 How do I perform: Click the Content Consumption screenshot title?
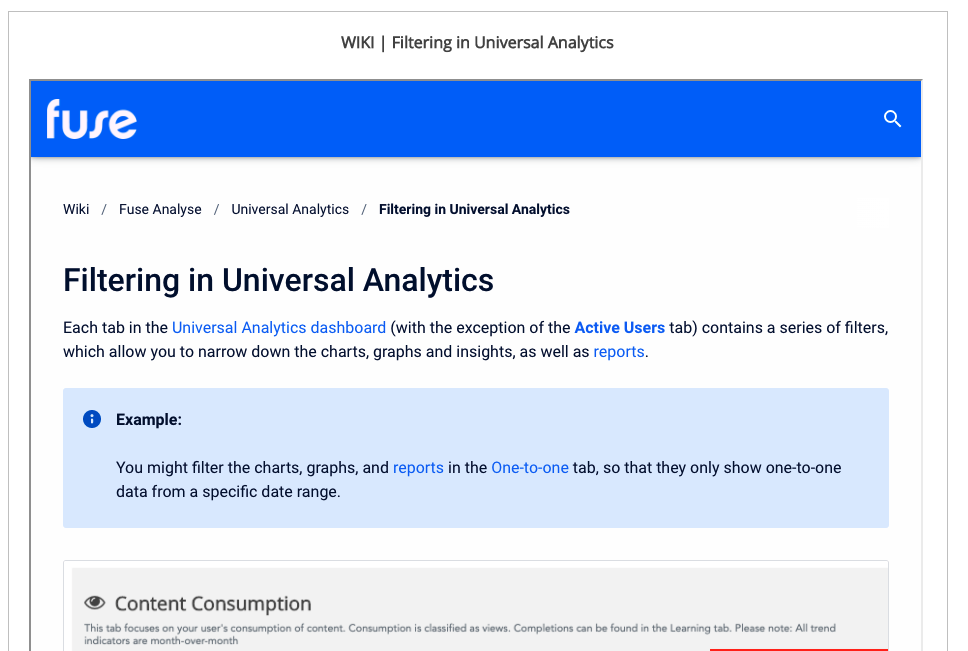213,603
